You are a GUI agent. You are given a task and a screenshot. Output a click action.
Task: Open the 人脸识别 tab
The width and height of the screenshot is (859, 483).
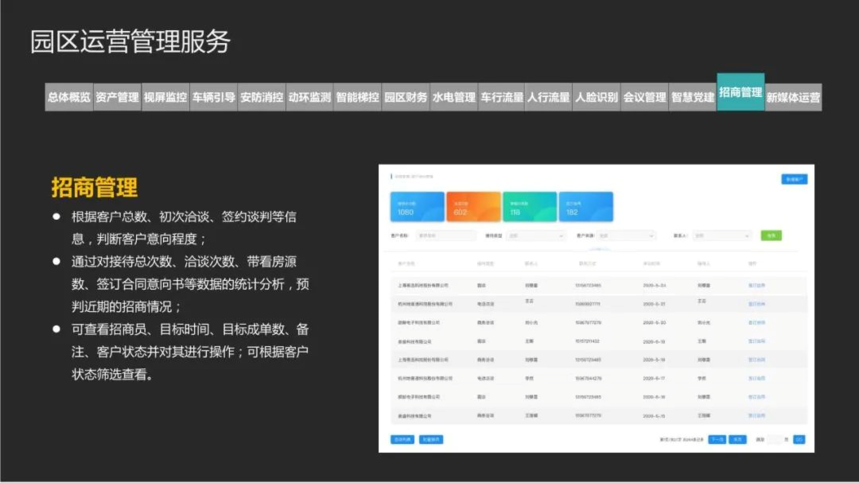597,97
